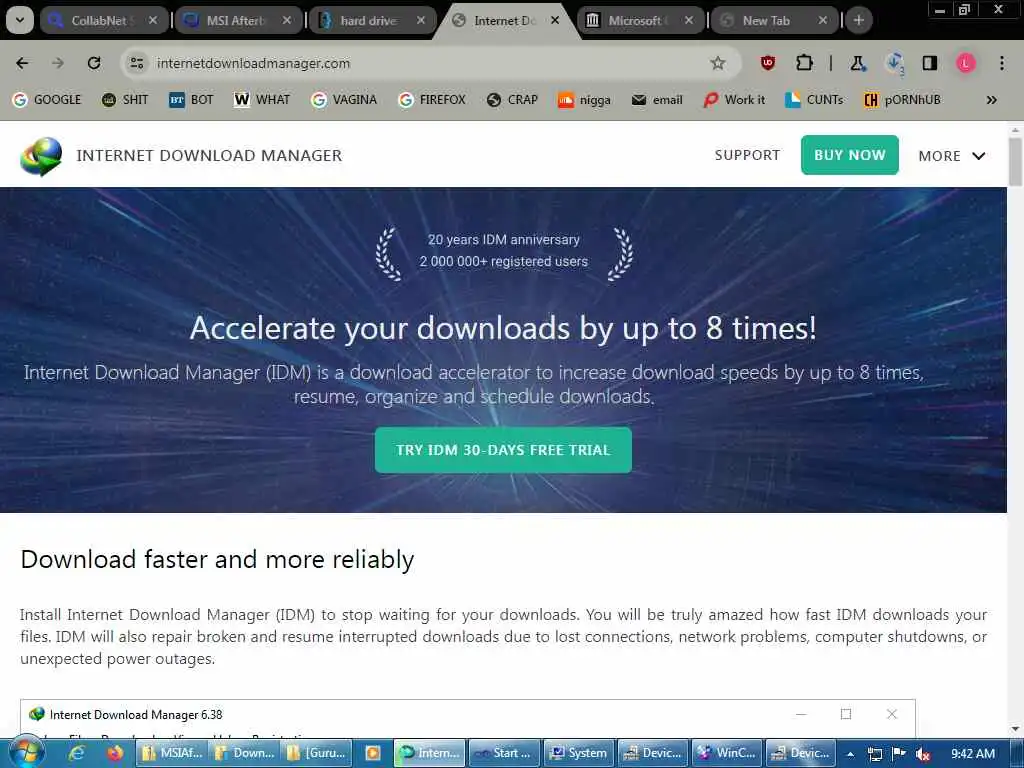Switch to the CollabNet tab
The width and height of the screenshot is (1024, 768).
pyautogui.click(x=102, y=20)
